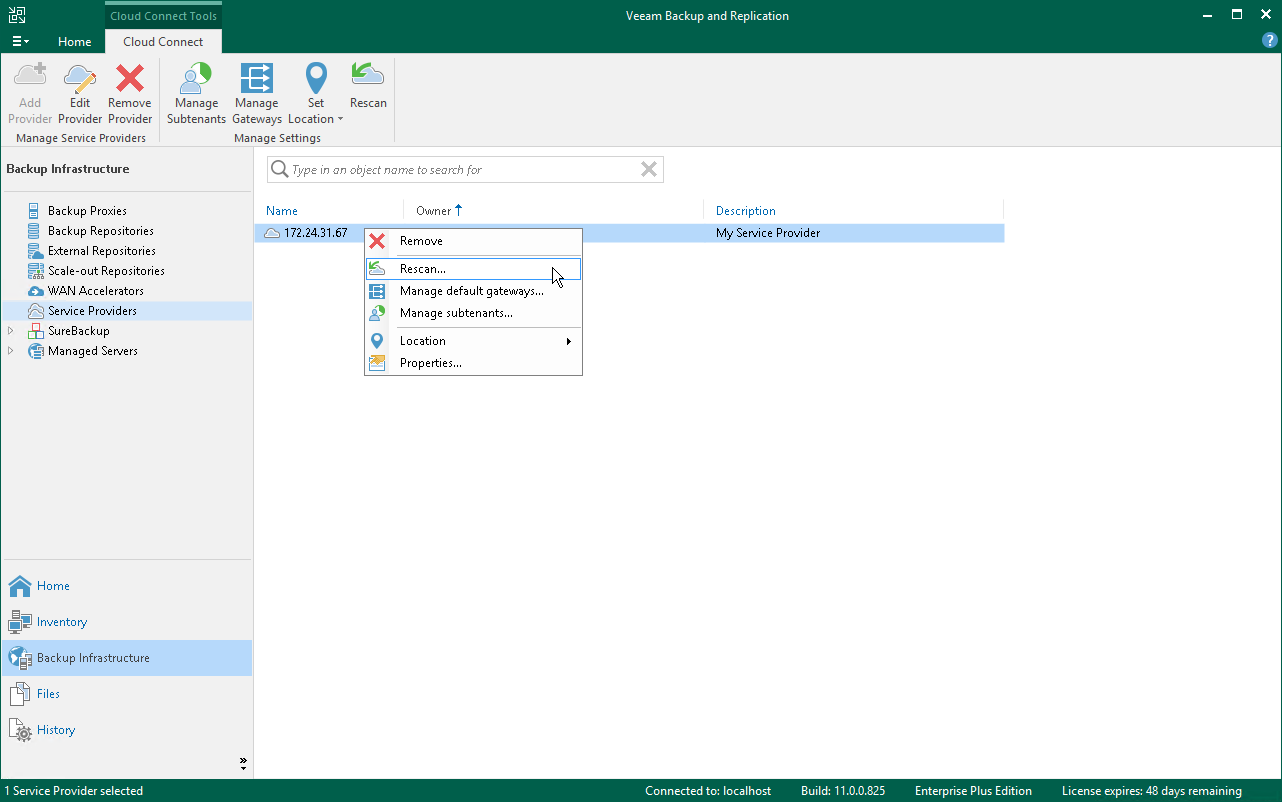Choose Manage default gateways... in context menu
This screenshot has width=1282, height=802.
point(473,291)
